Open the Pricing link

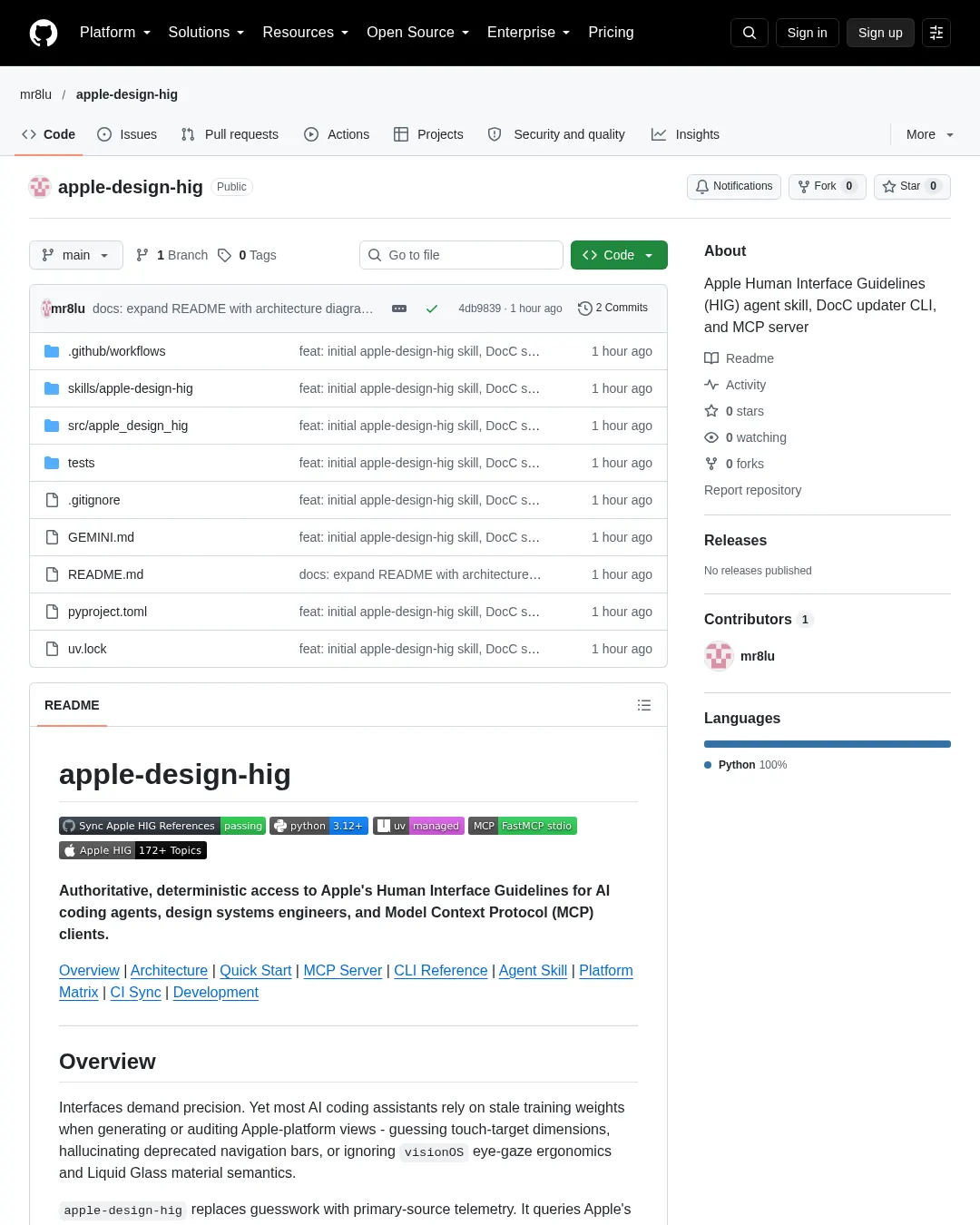pos(611,33)
